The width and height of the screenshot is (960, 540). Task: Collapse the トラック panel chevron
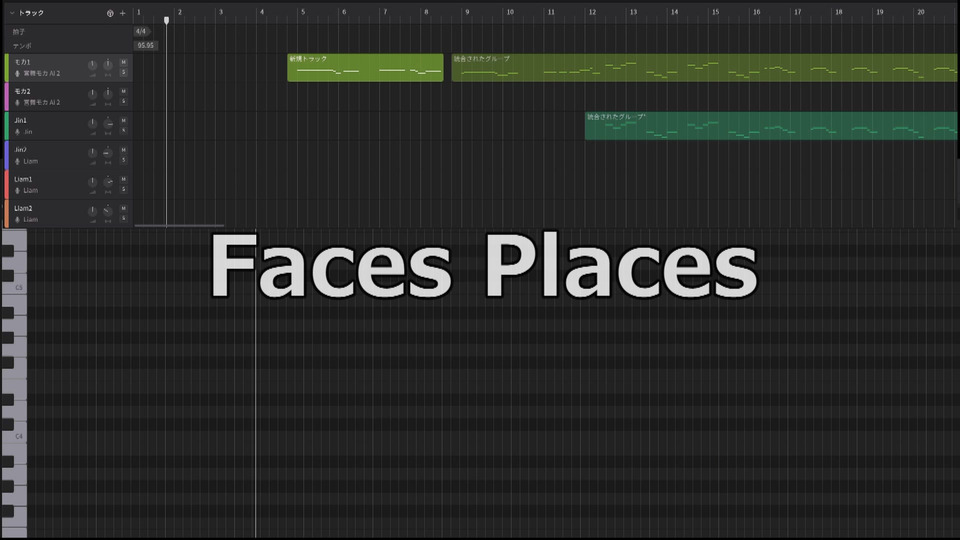(x=10, y=13)
